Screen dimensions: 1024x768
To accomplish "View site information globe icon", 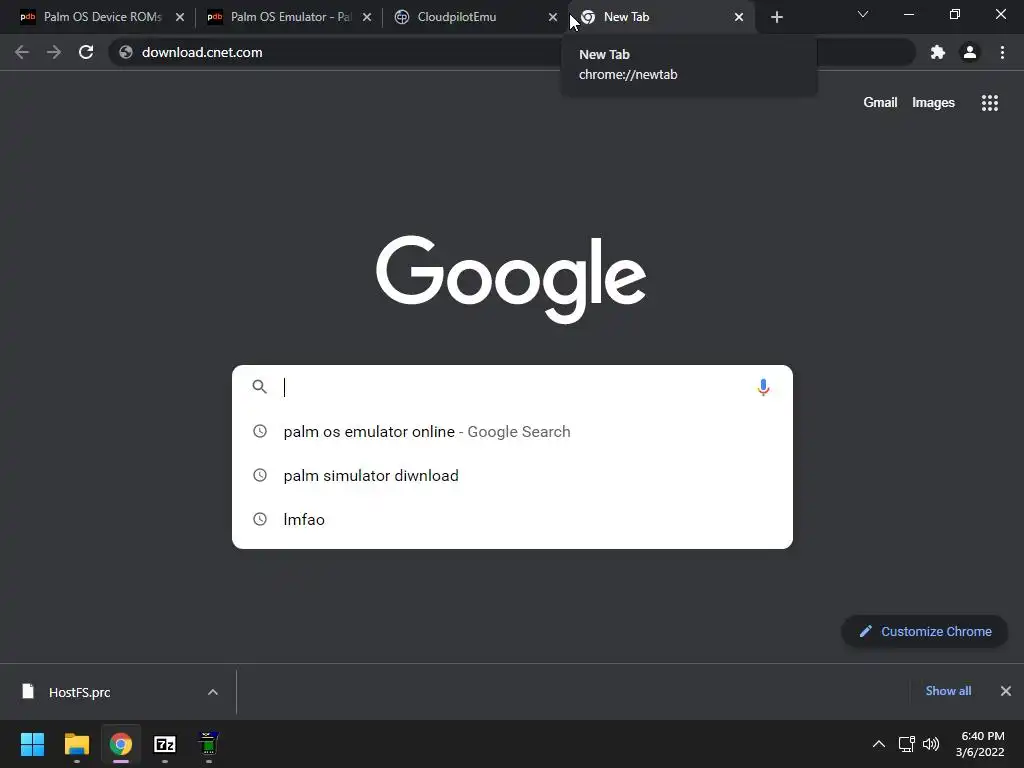I will (126, 52).
